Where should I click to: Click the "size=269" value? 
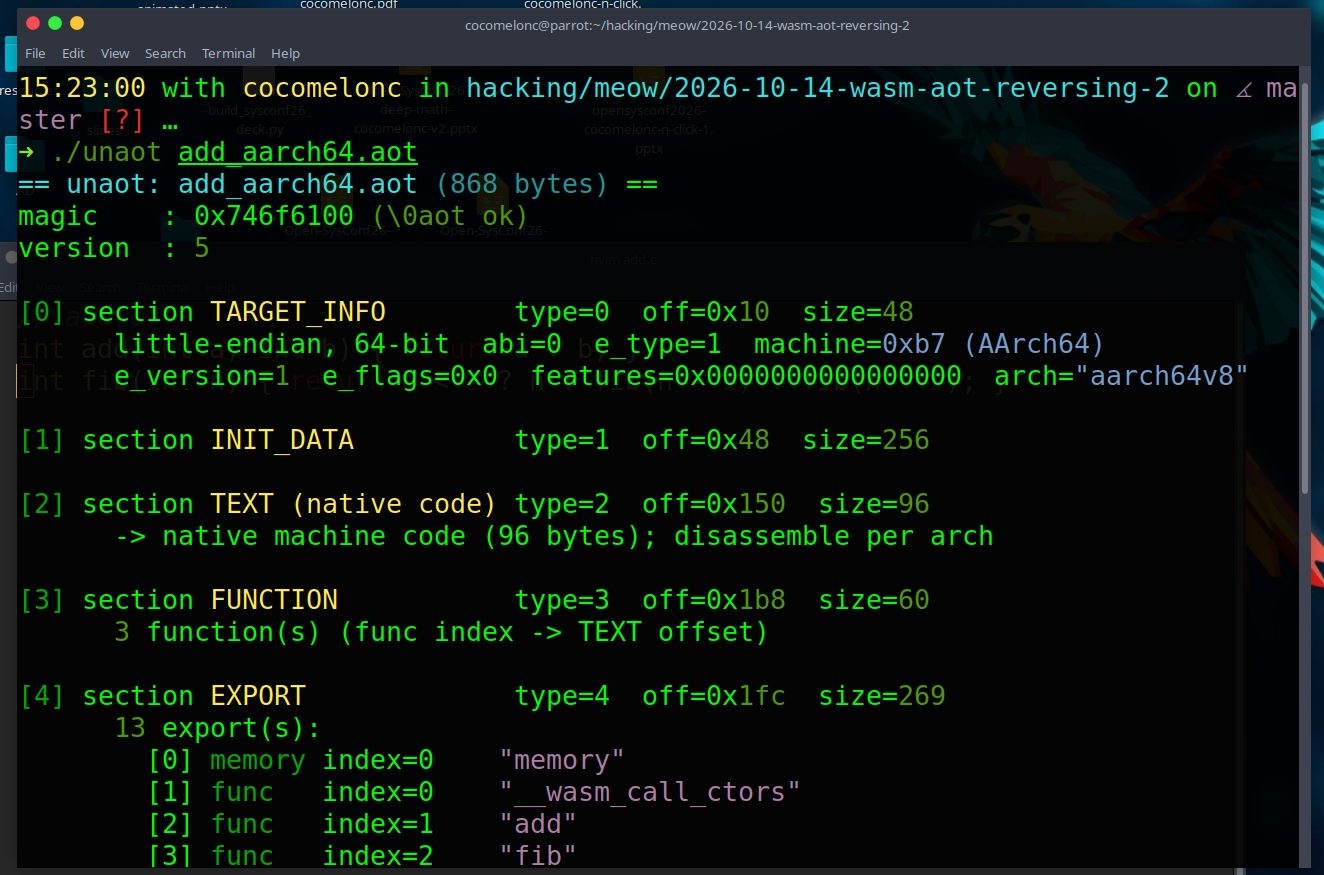click(881, 697)
